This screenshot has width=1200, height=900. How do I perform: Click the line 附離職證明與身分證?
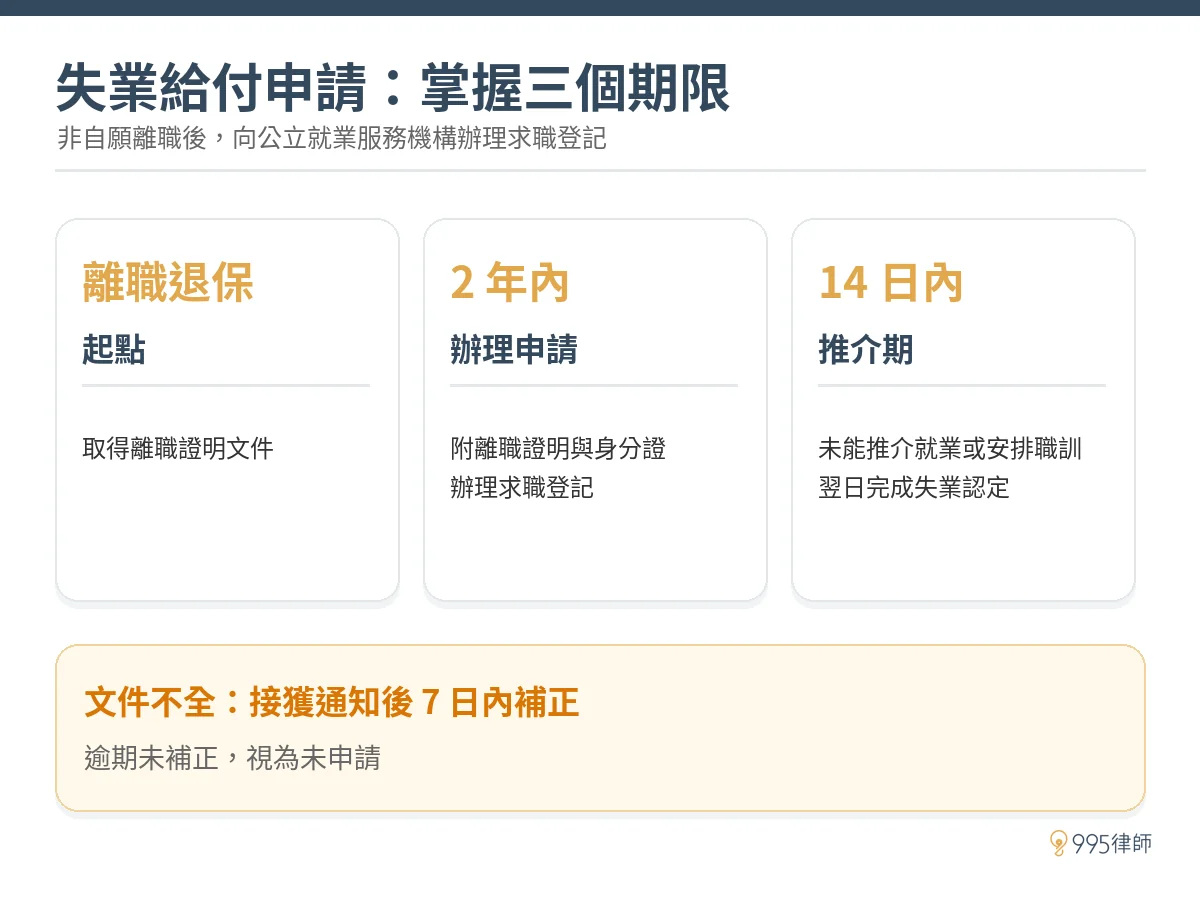coord(558,448)
